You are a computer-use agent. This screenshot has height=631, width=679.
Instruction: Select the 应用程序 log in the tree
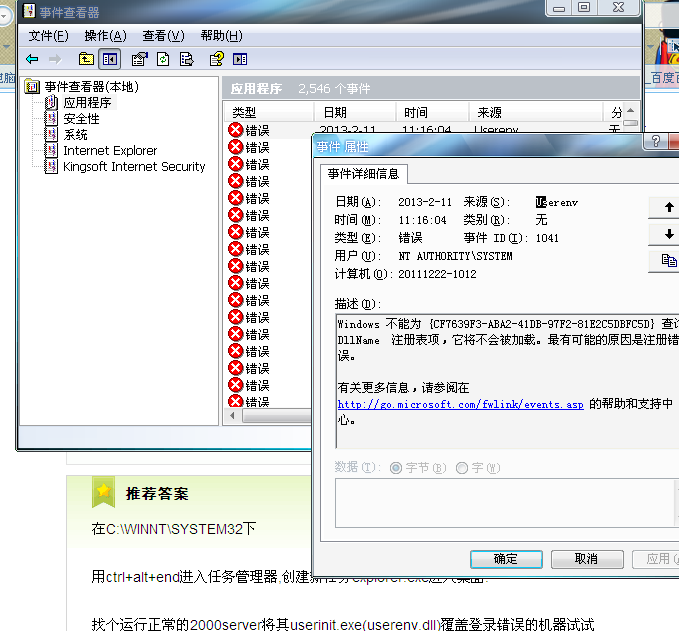(87, 103)
